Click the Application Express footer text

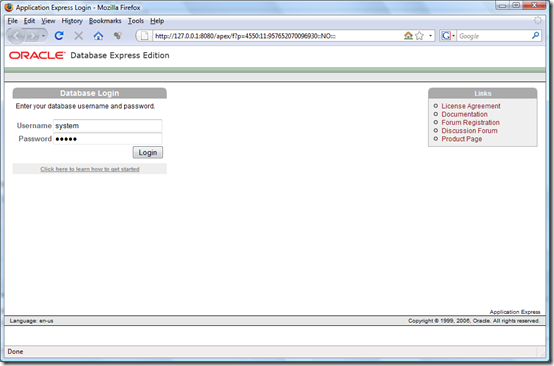pyautogui.click(x=515, y=312)
